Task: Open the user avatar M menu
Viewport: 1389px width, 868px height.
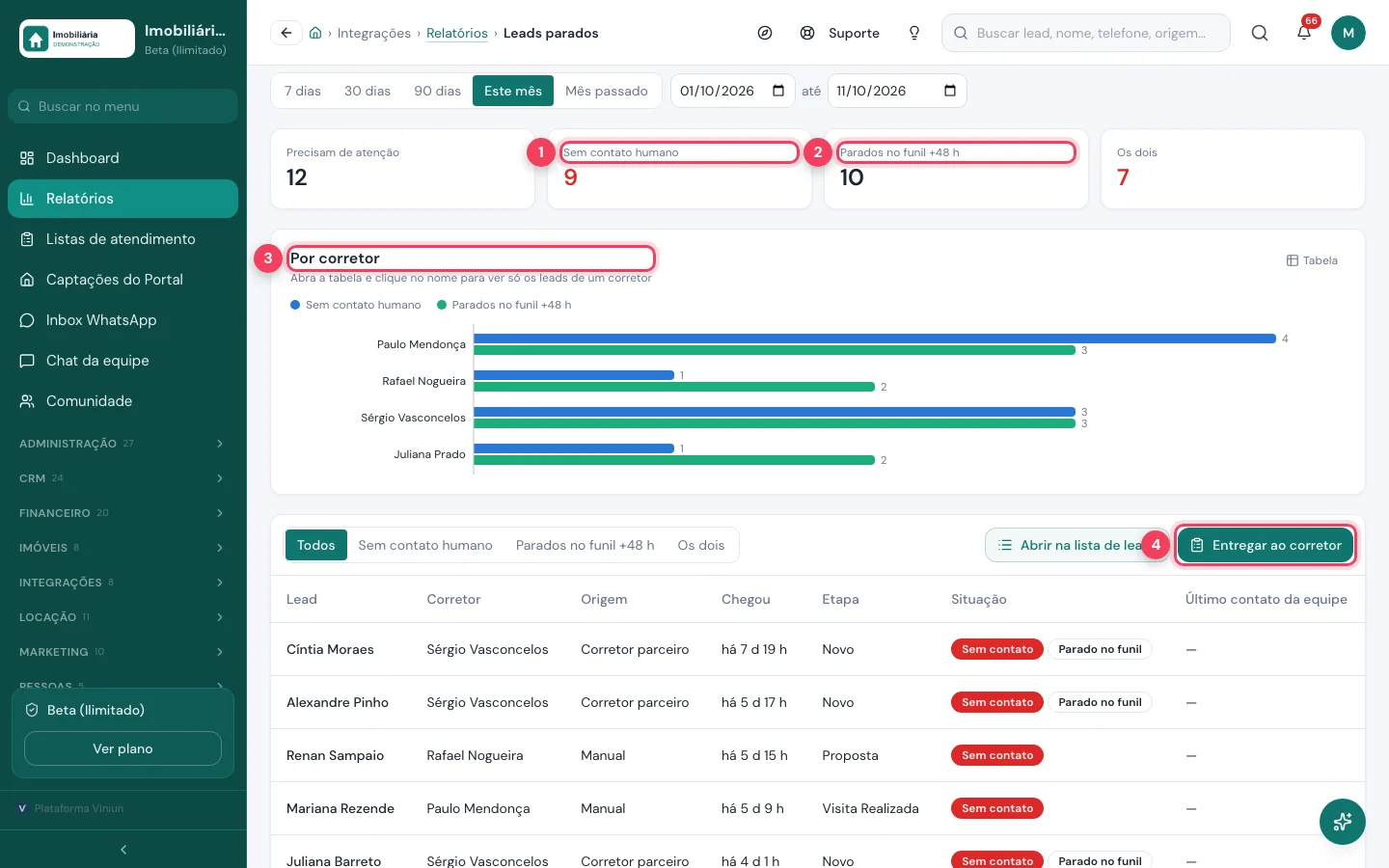Action: click(x=1348, y=33)
